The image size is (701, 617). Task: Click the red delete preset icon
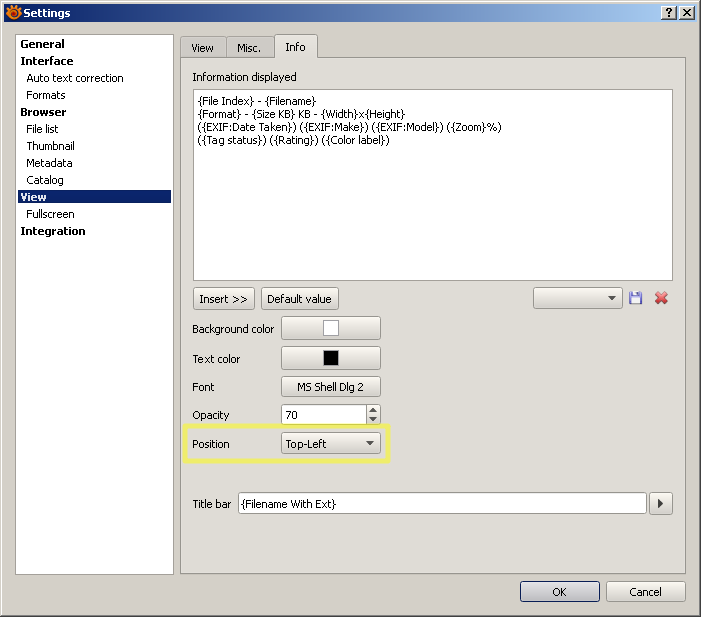[661, 298]
